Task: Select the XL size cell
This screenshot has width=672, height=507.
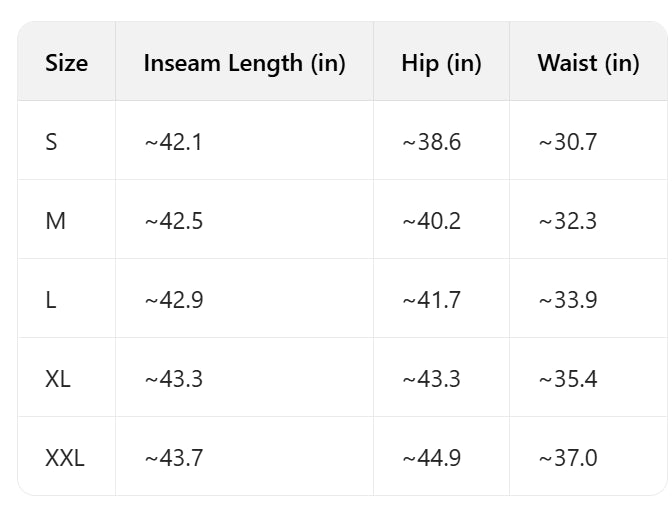Action: coord(58,379)
